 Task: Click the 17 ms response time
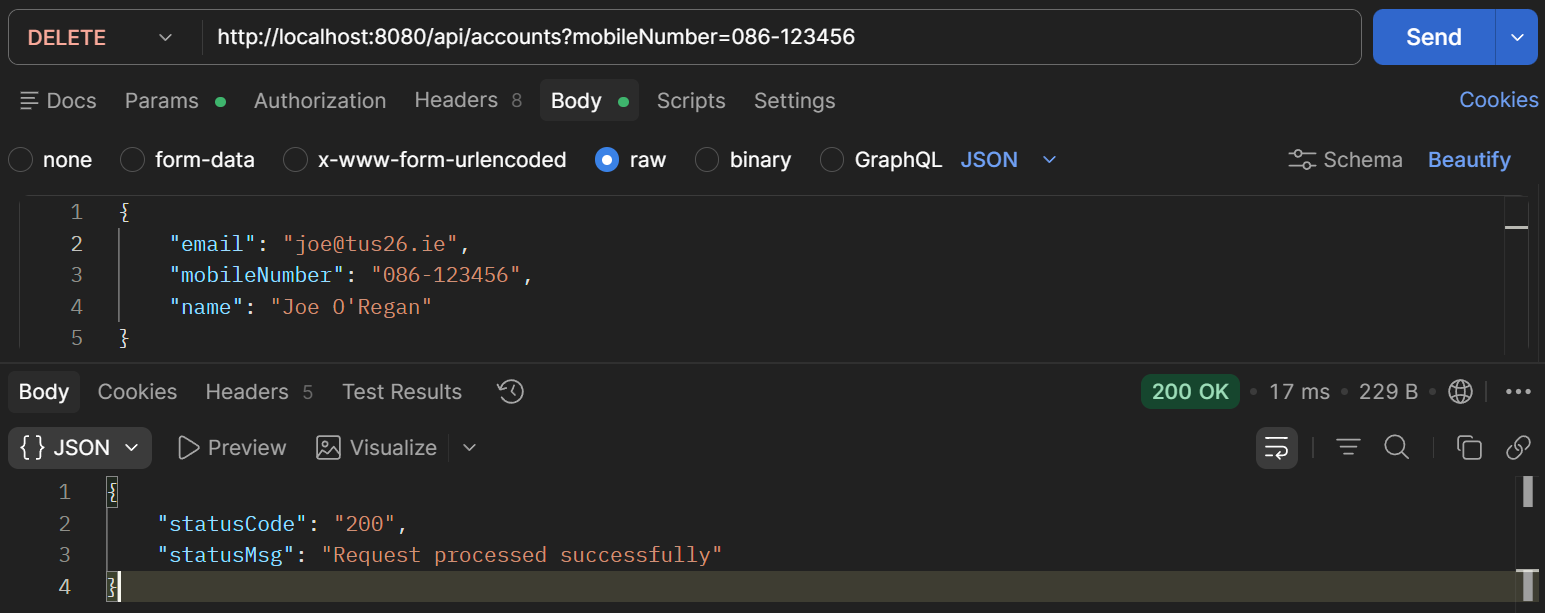tap(1300, 392)
